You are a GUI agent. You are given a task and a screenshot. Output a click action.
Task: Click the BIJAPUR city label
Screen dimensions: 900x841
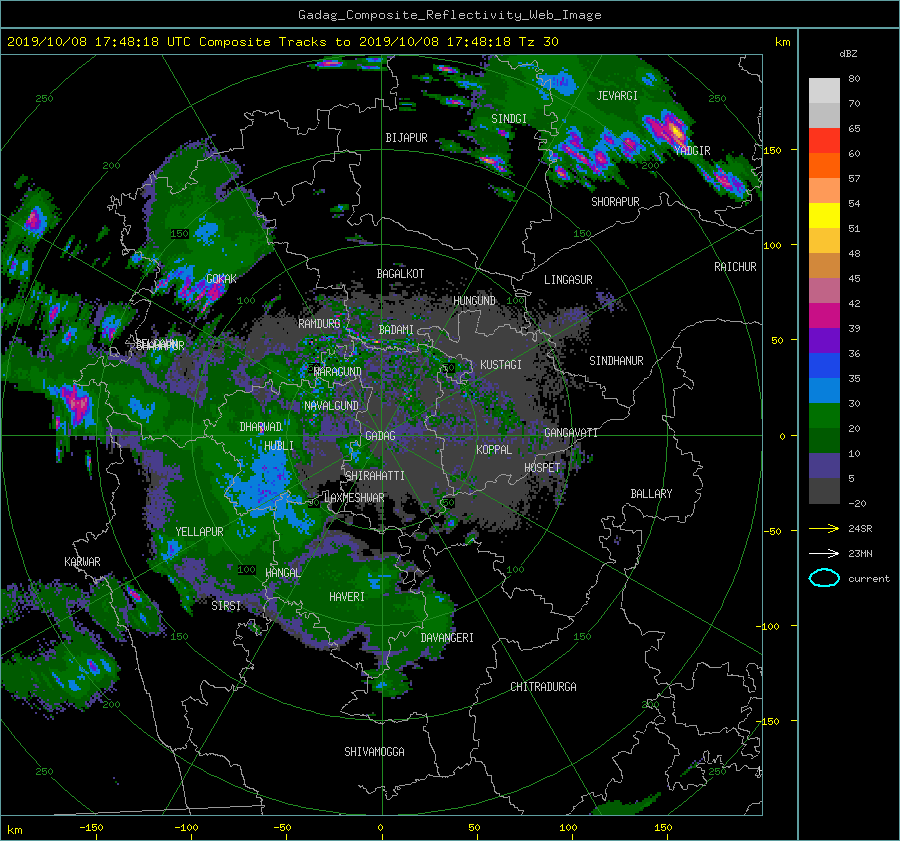click(x=406, y=138)
